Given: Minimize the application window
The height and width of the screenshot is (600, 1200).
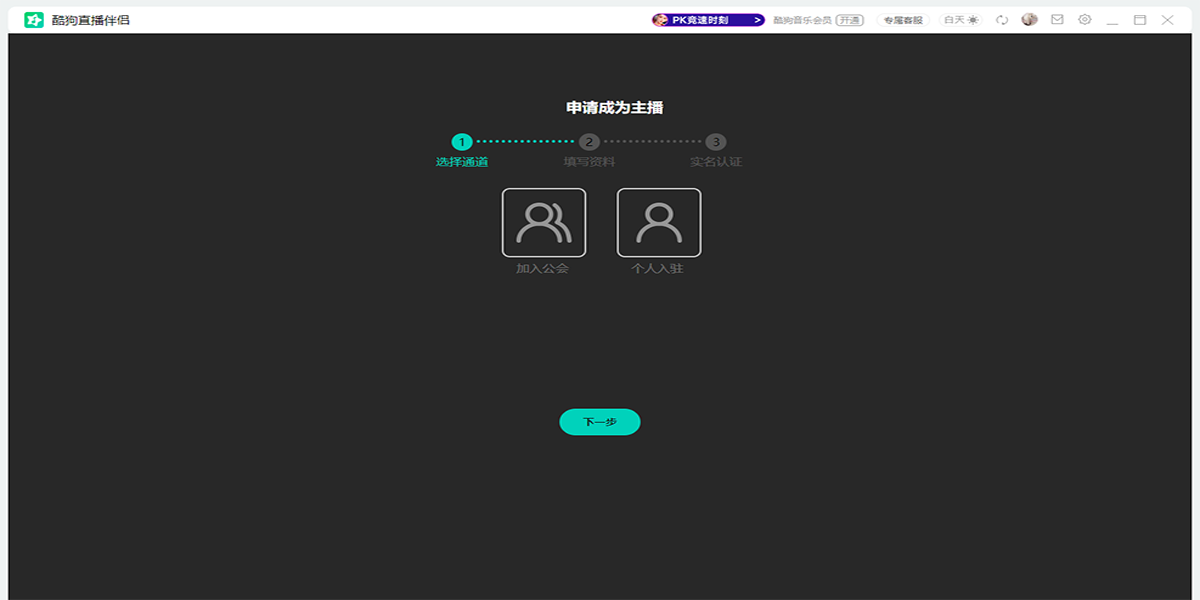Looking at the screenshot, I should [1112, 20].
